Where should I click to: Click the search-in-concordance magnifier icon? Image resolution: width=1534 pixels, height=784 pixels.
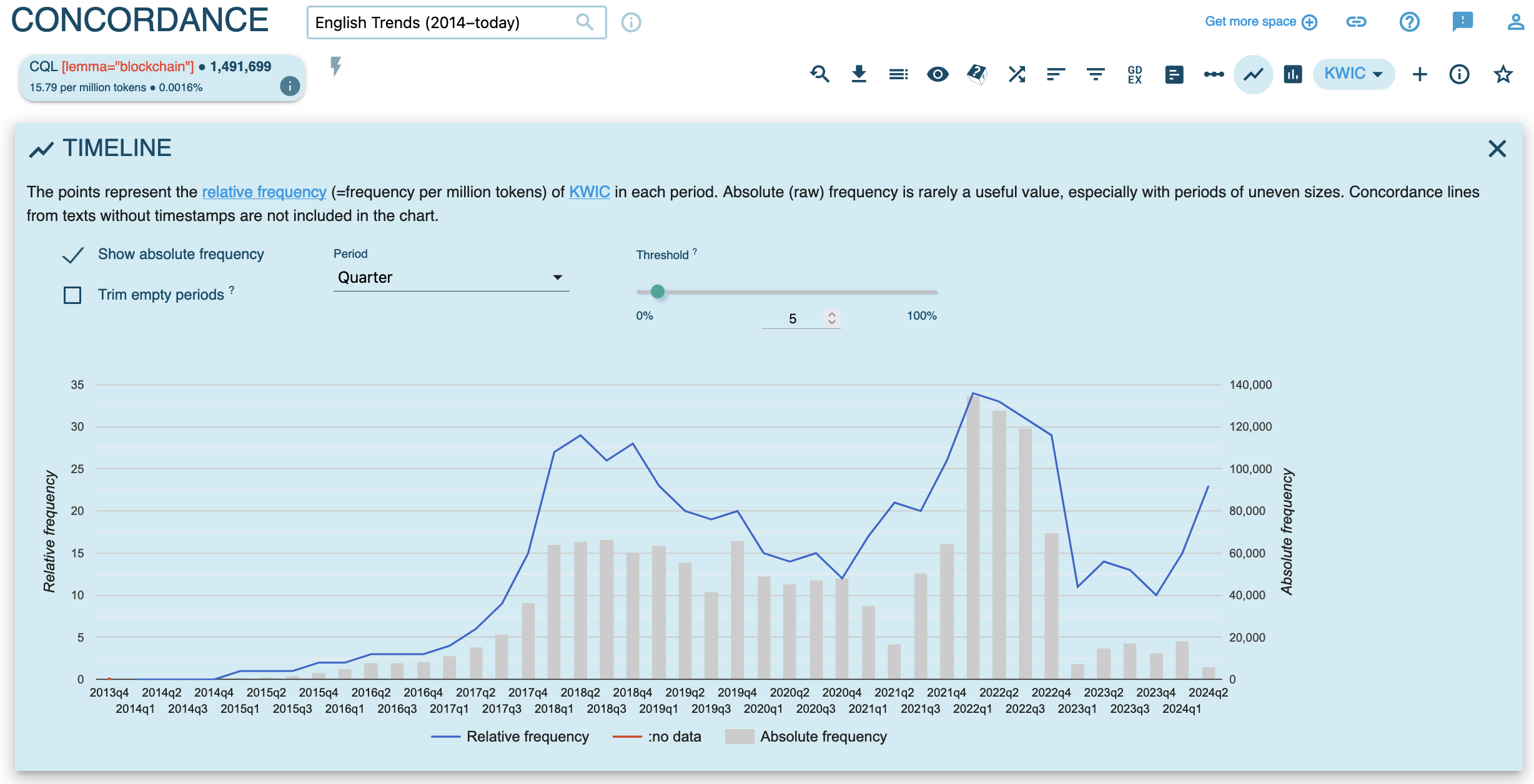[x=819, y=74]
